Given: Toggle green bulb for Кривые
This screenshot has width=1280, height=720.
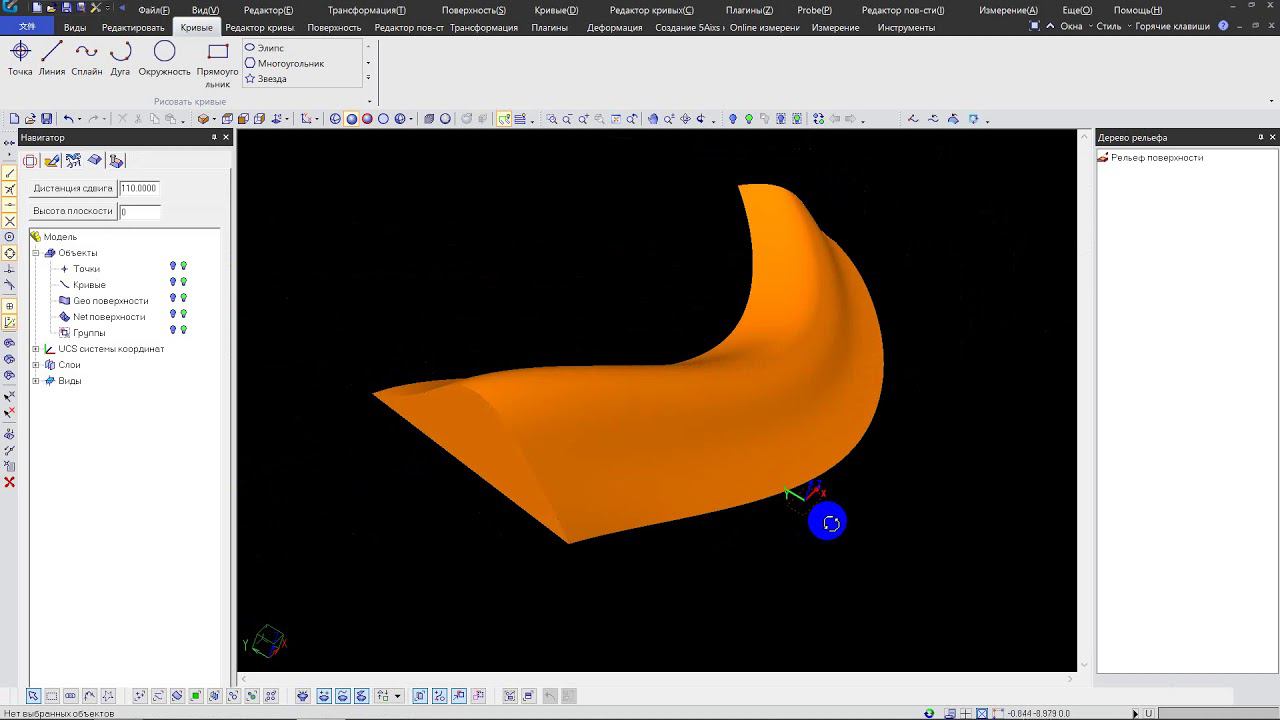Looking at the screenshot, I should [x=184, y=283].
